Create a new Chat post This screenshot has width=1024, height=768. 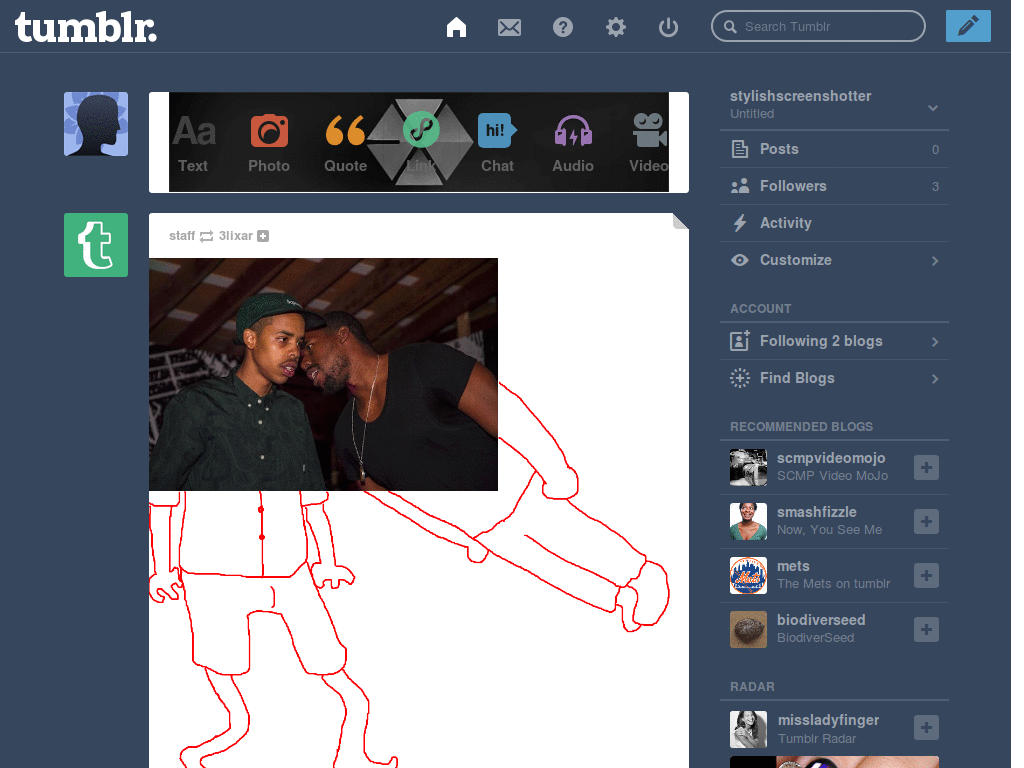pos(498,143)
